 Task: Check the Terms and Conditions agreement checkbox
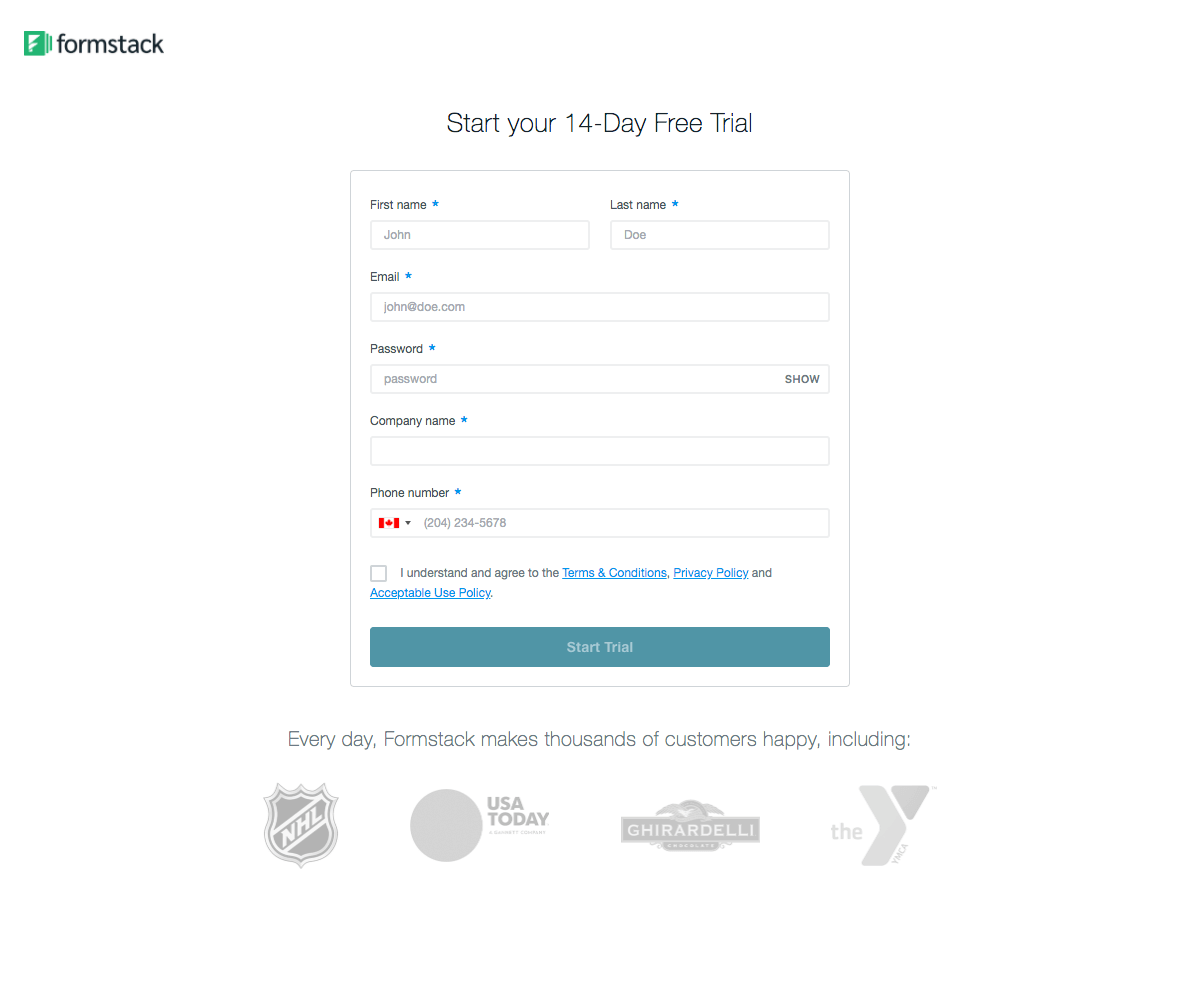(378, 573)
